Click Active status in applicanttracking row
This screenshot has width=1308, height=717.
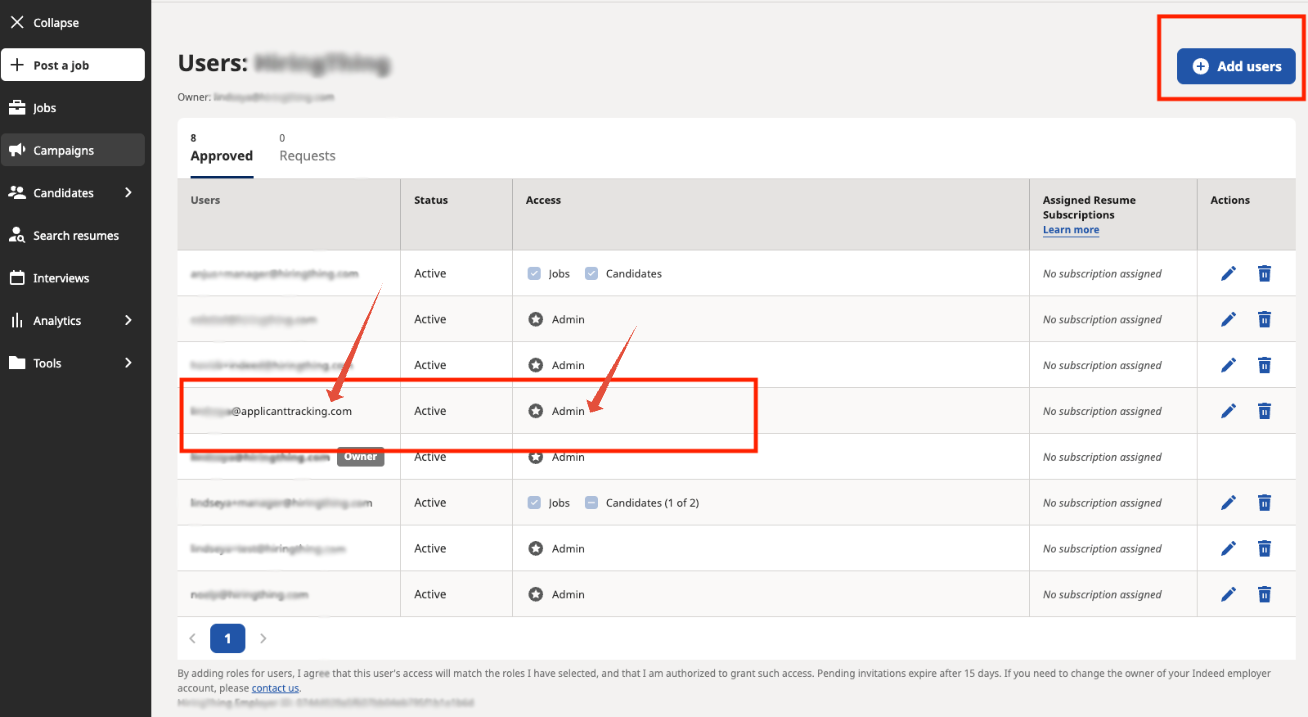430,411
